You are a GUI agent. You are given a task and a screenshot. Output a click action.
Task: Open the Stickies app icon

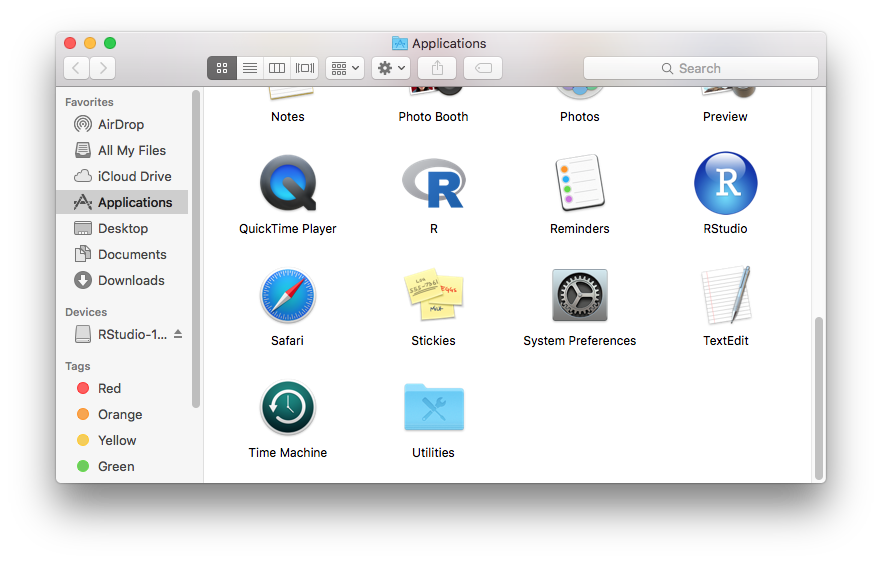[x=433, y=296]
